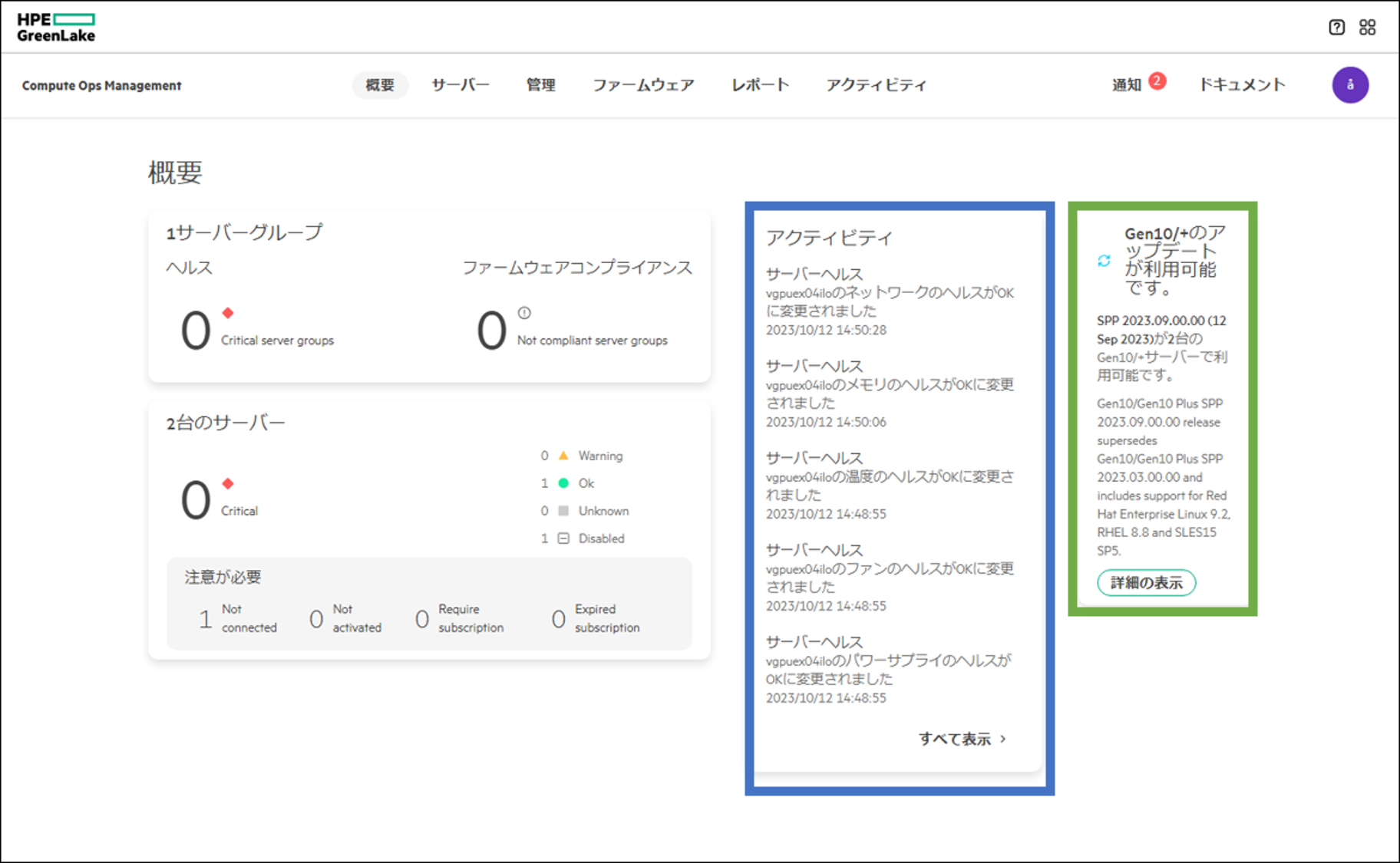Click the Require subscription count
This screenshot has height=863, width=1400.
click(x=421, y=618)
